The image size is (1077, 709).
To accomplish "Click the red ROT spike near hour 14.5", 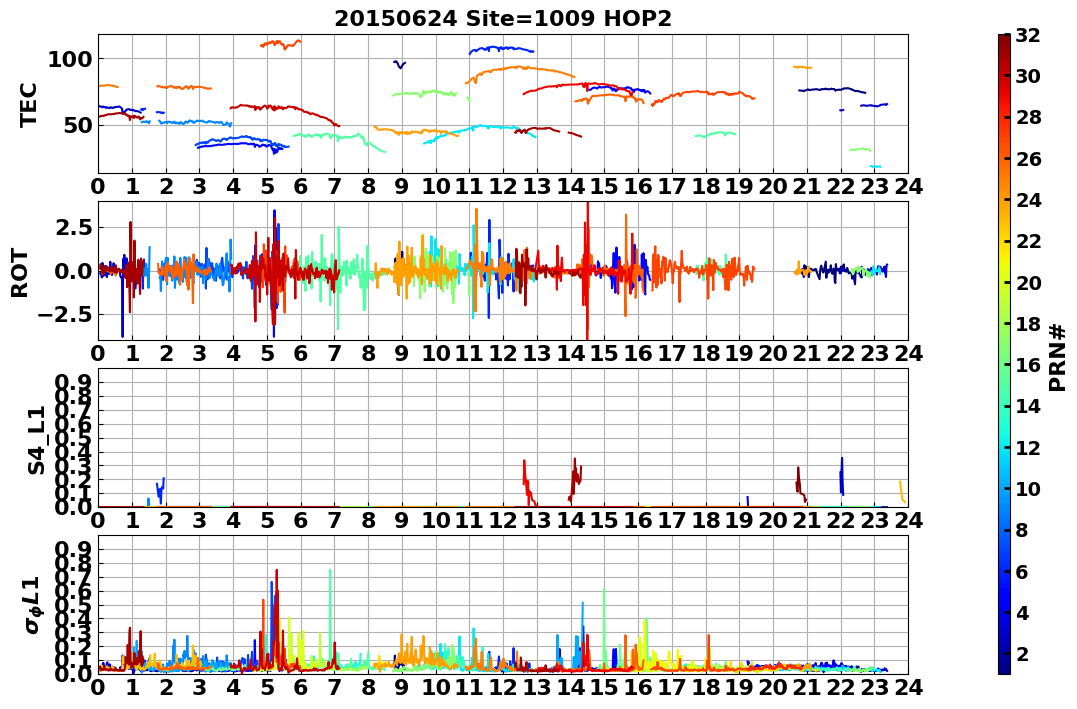I will tap(587, 271).
